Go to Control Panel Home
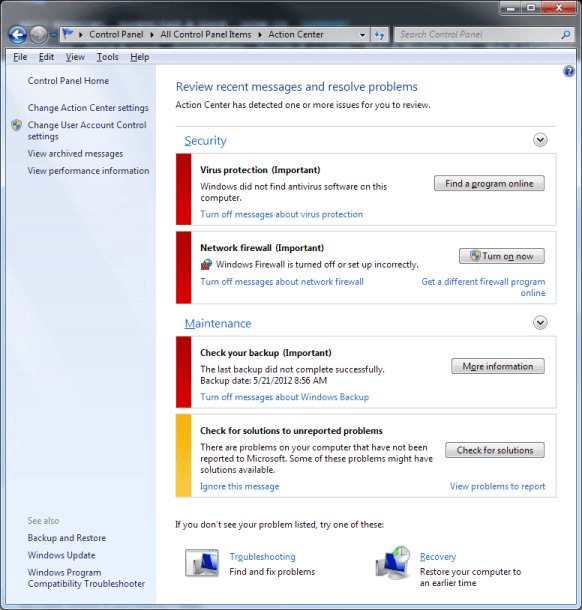The width and height of the screenshot is (582, 610). 68,81
